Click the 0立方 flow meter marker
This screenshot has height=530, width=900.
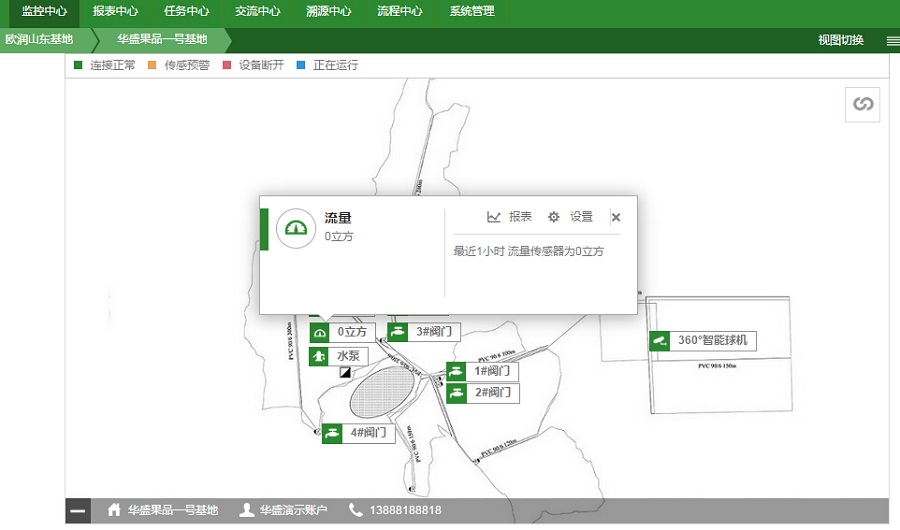tap(342, 331)
